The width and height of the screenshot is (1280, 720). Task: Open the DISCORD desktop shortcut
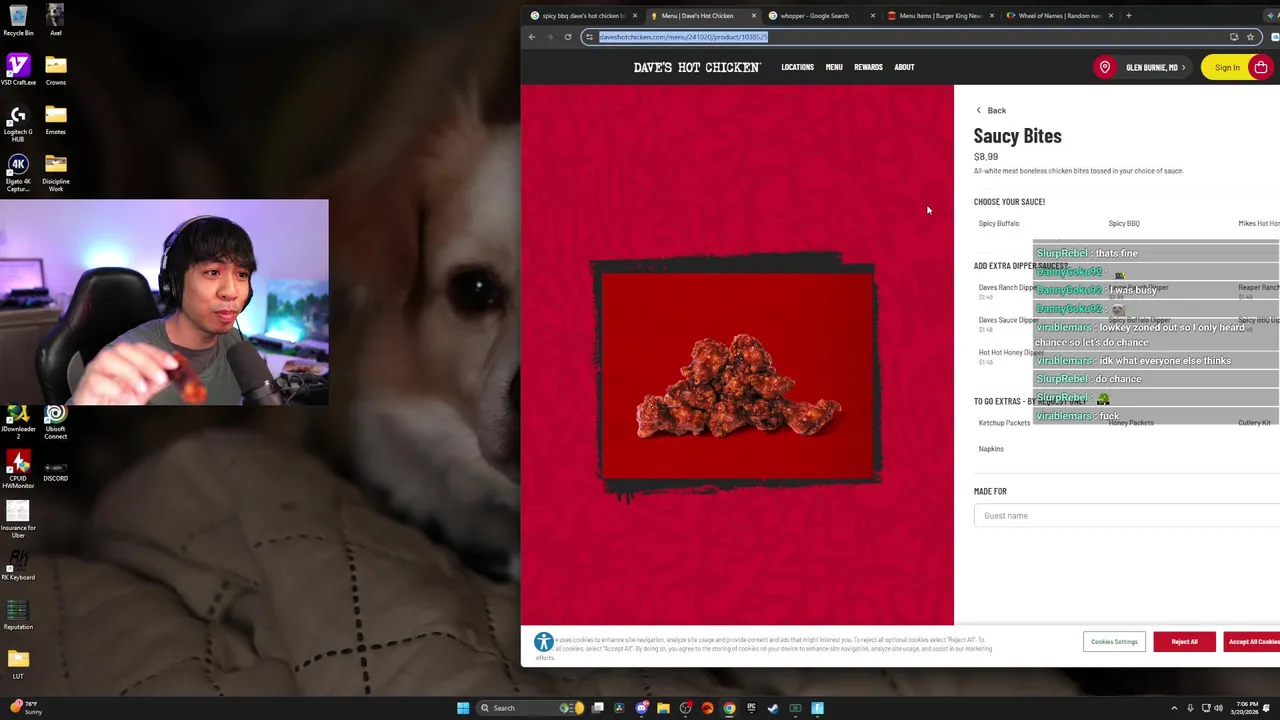click(x=55, y=471)
